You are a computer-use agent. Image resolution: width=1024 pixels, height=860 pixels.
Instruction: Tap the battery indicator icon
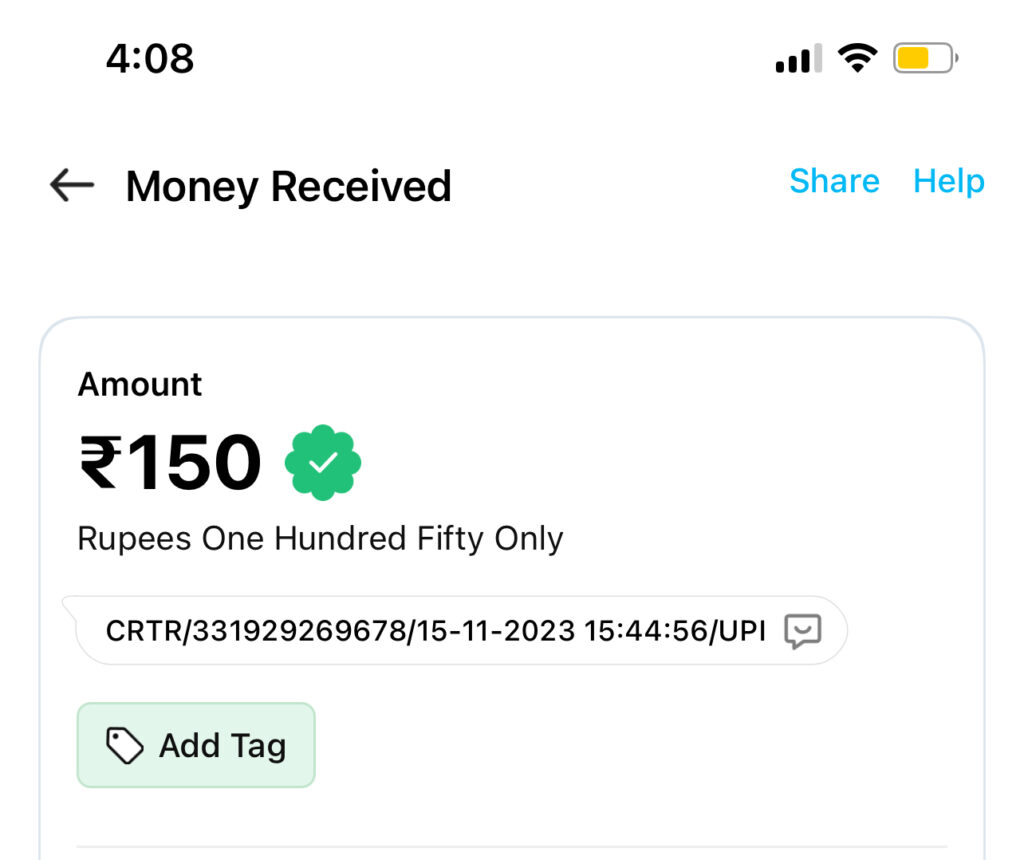[x=925, y=59]
